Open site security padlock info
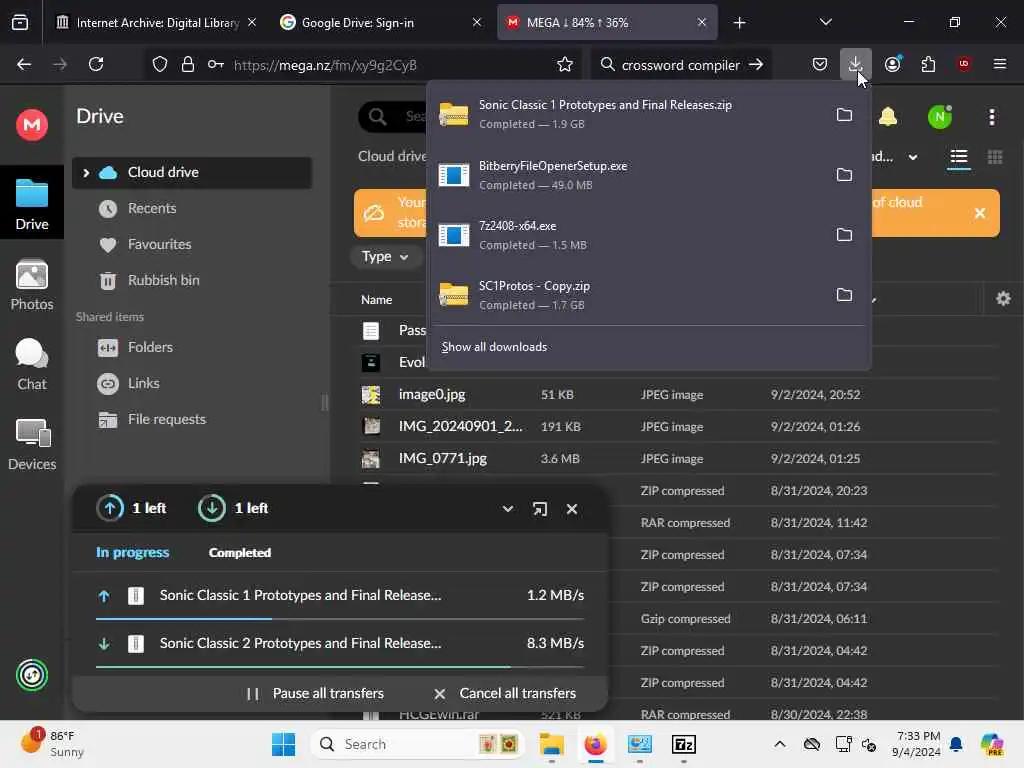This screenshot has height=768, width=1024. [188, 64]
